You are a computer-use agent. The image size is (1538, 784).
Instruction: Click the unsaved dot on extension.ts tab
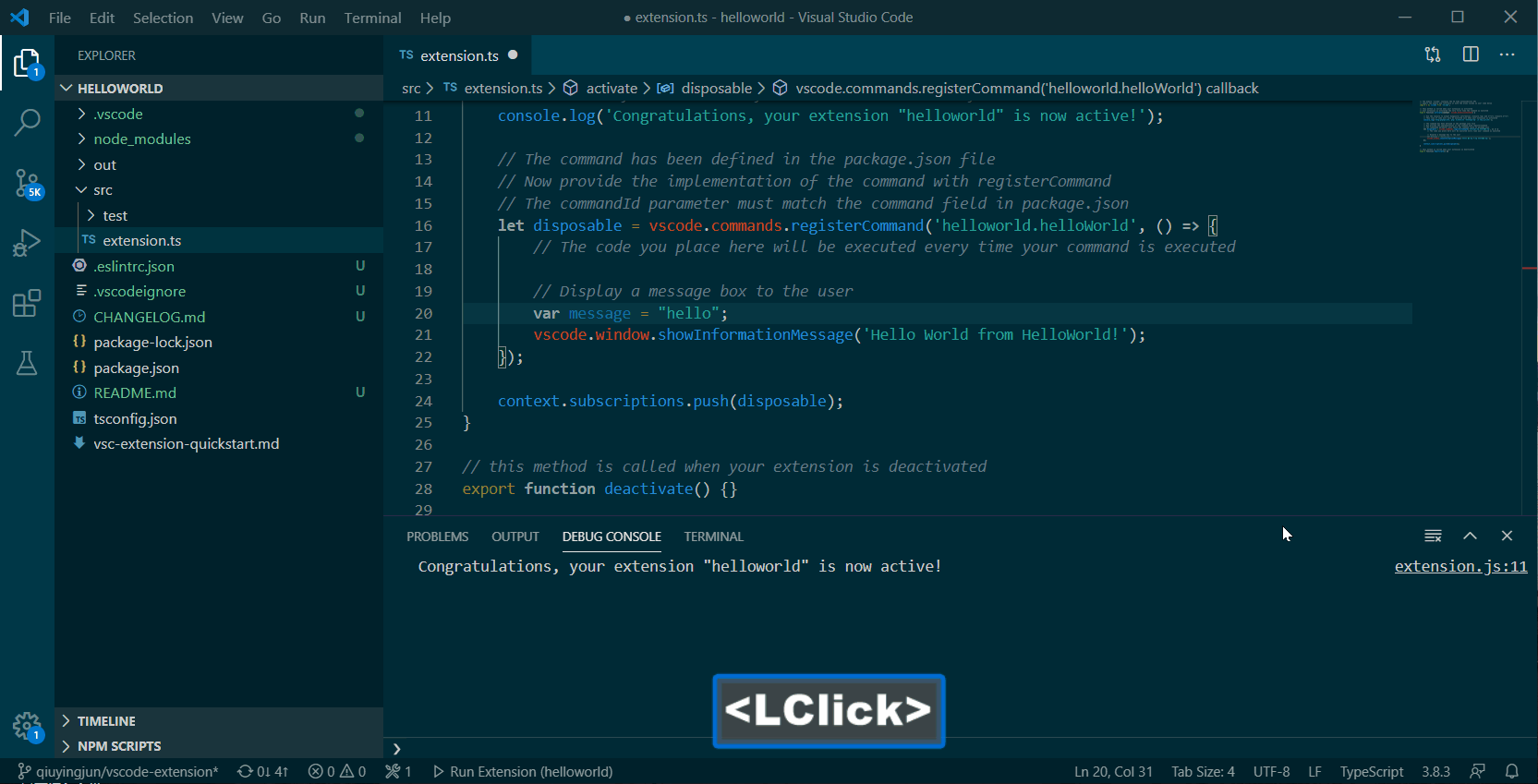[513, 54]
